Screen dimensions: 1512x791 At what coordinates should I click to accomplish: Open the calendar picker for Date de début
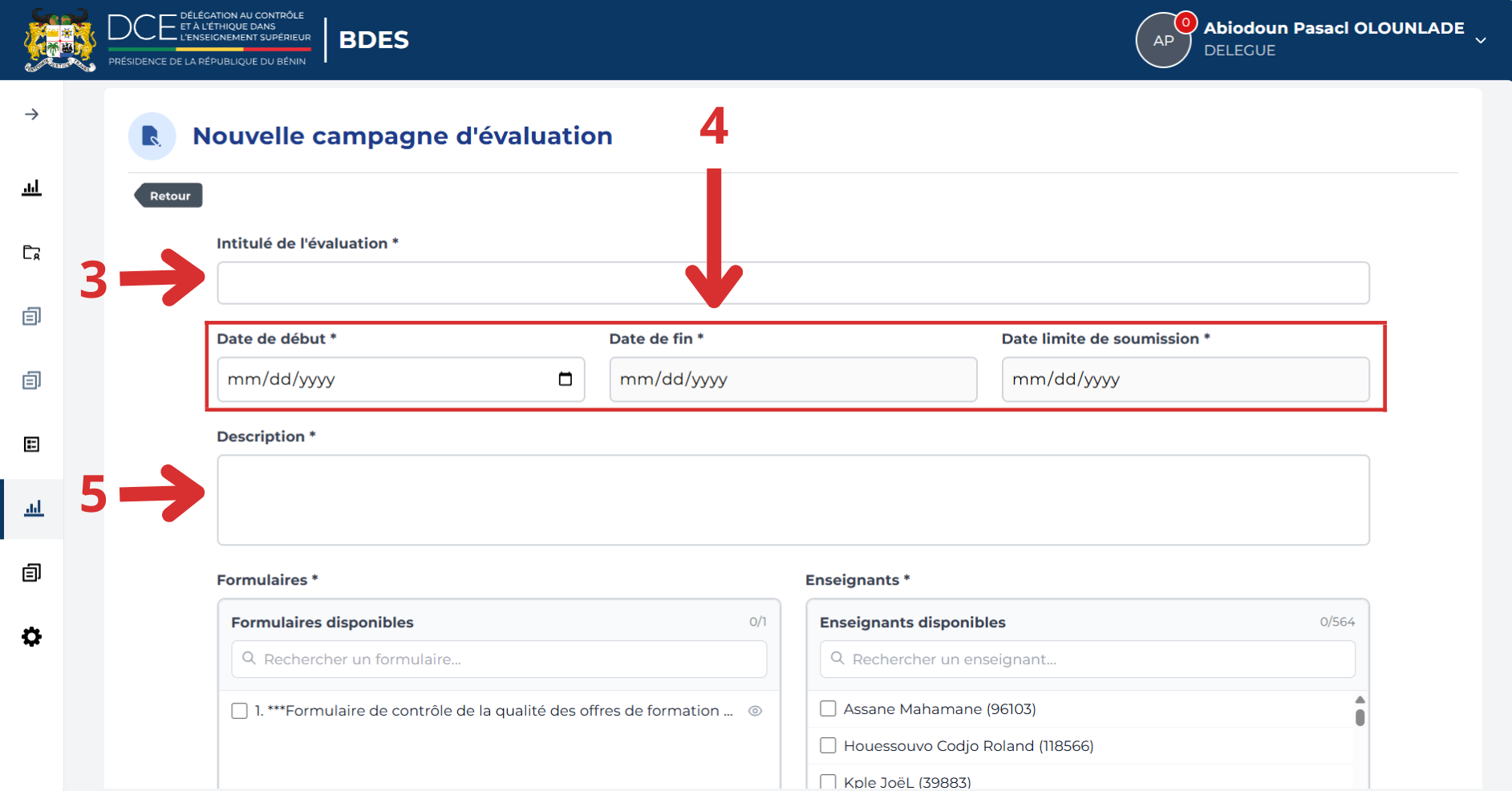pyautogui.click(x=565, y=379)
